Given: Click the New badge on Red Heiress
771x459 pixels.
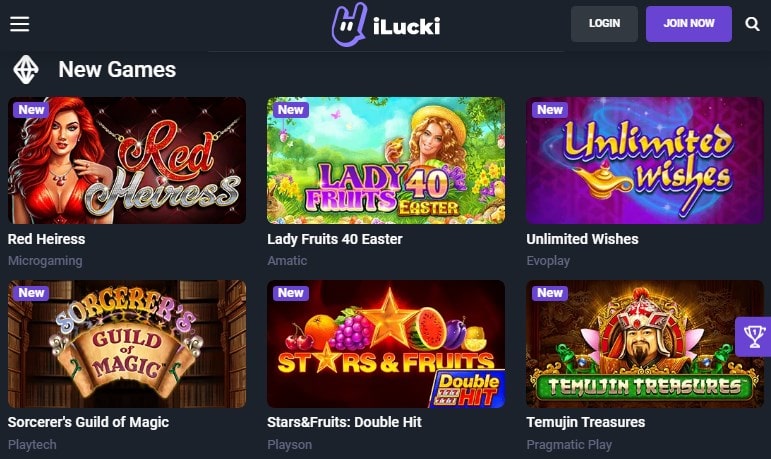Looking at the screenshot, I should pos(31,110).
